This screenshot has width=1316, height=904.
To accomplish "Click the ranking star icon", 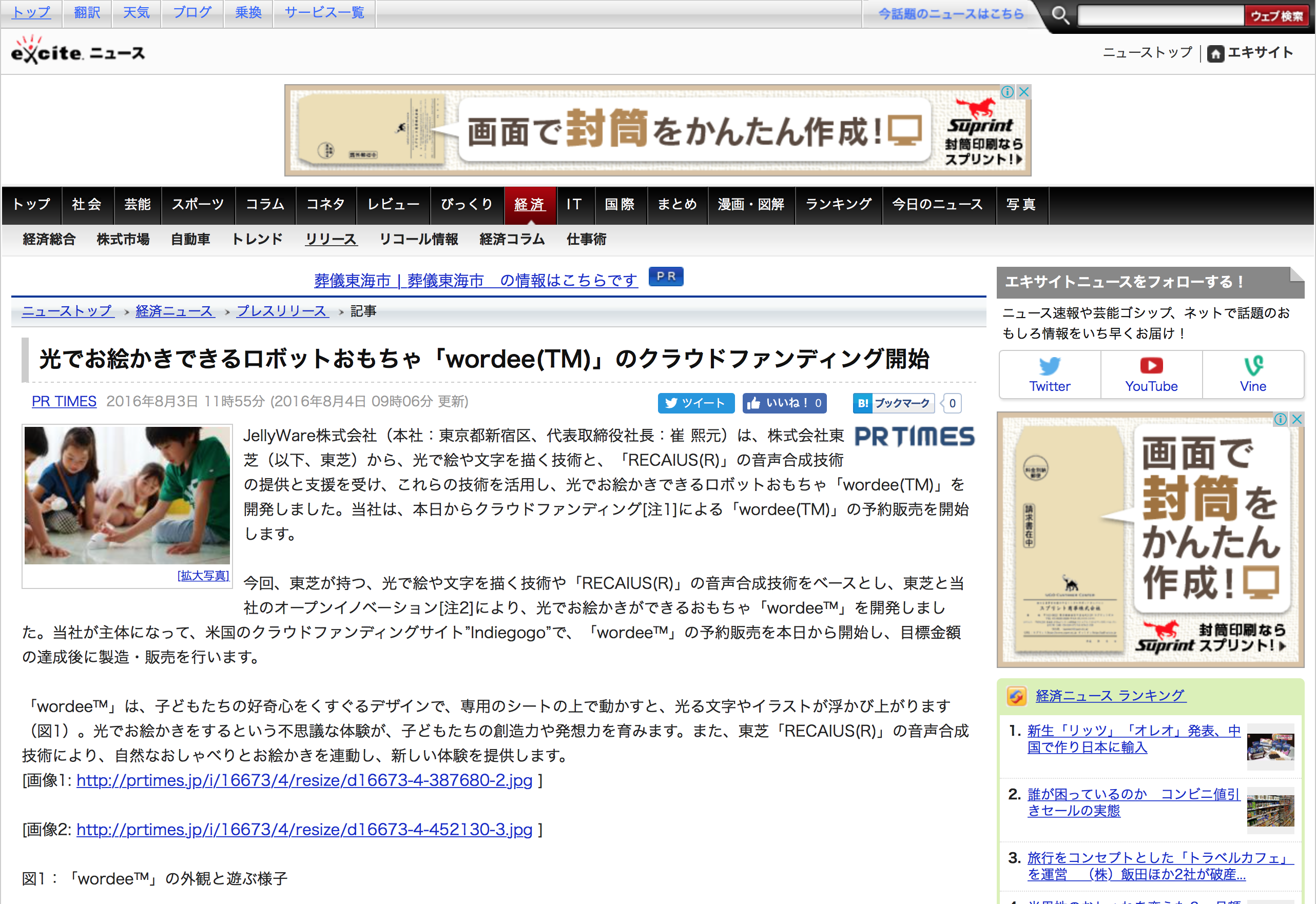I will 1016,696.
